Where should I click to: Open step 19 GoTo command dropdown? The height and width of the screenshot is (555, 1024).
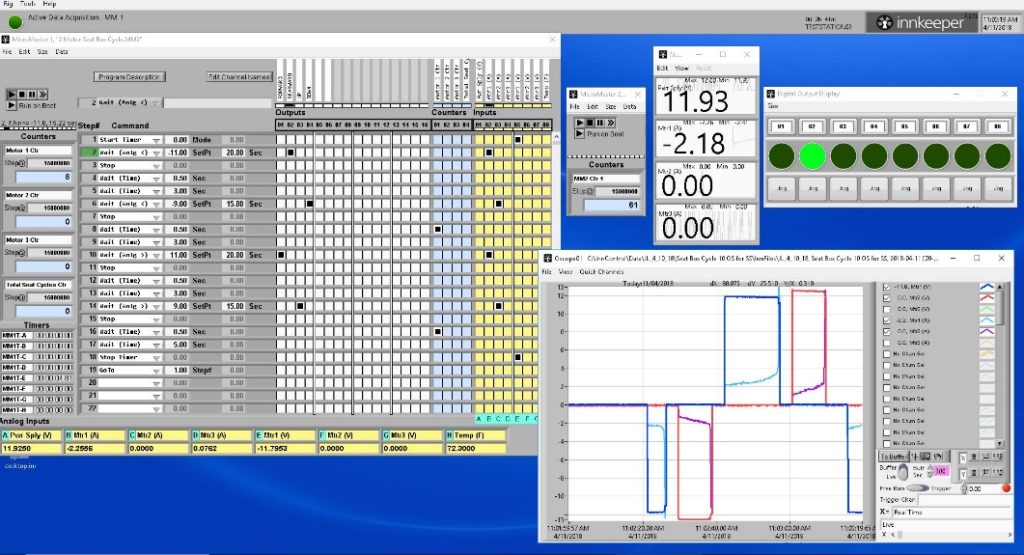pyautogui.click(x=156, y=369)
